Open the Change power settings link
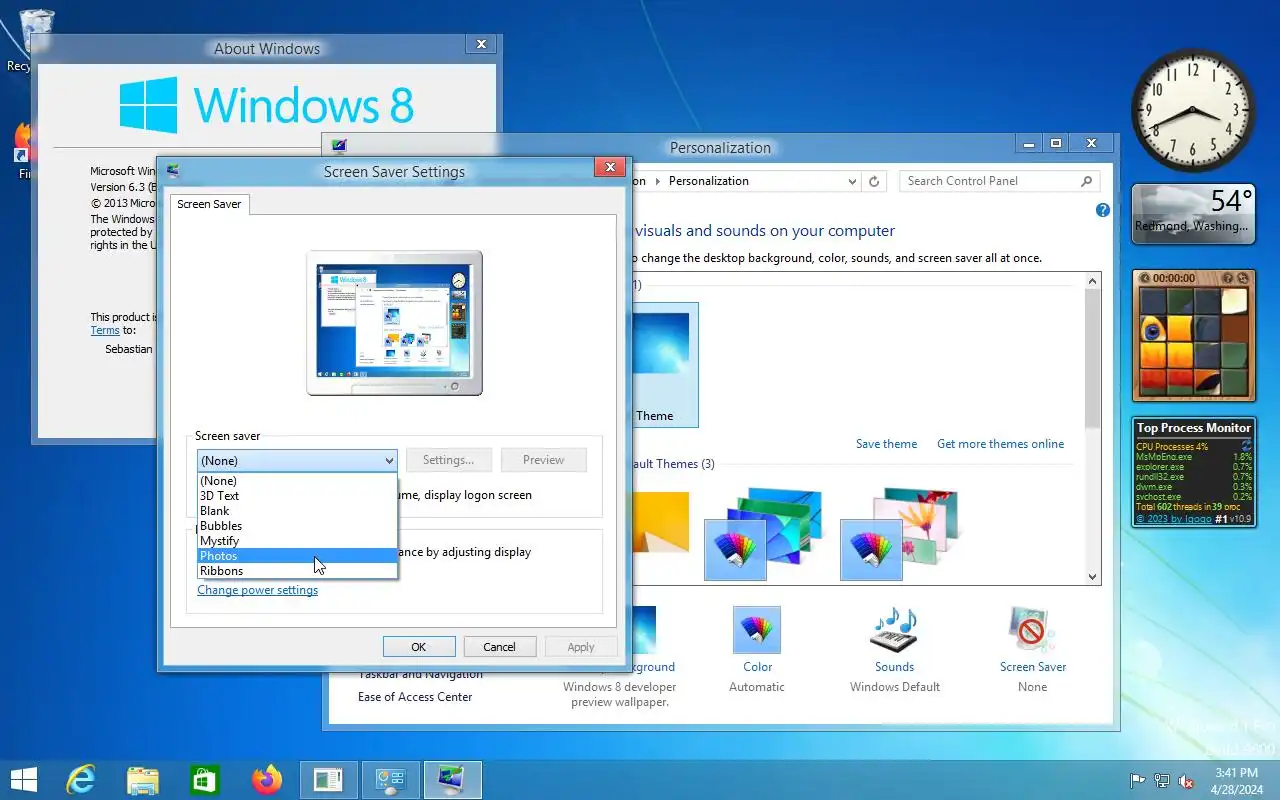 (258, 590)
